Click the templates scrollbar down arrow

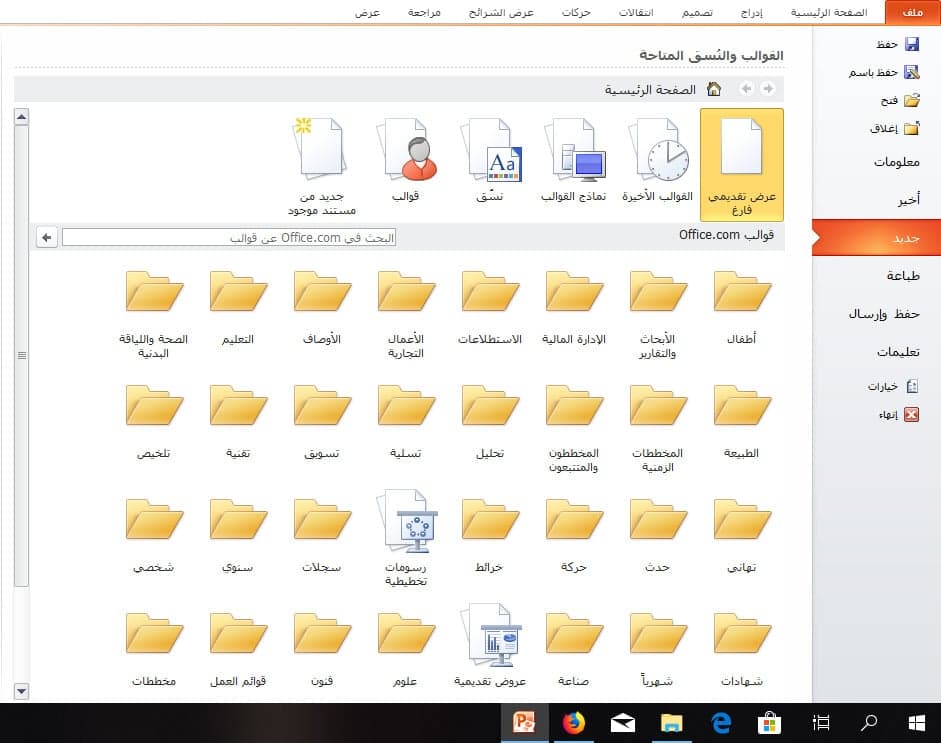pyautogui.click(x=22, y=691)
